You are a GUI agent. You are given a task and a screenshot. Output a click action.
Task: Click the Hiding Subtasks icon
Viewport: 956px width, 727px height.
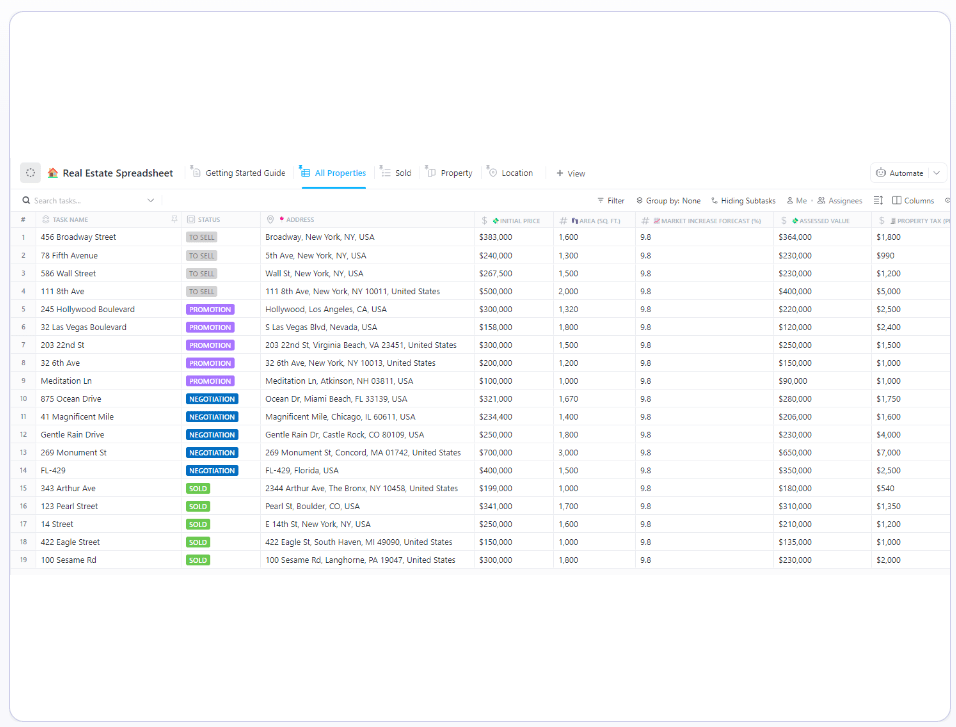pos(715,200)
